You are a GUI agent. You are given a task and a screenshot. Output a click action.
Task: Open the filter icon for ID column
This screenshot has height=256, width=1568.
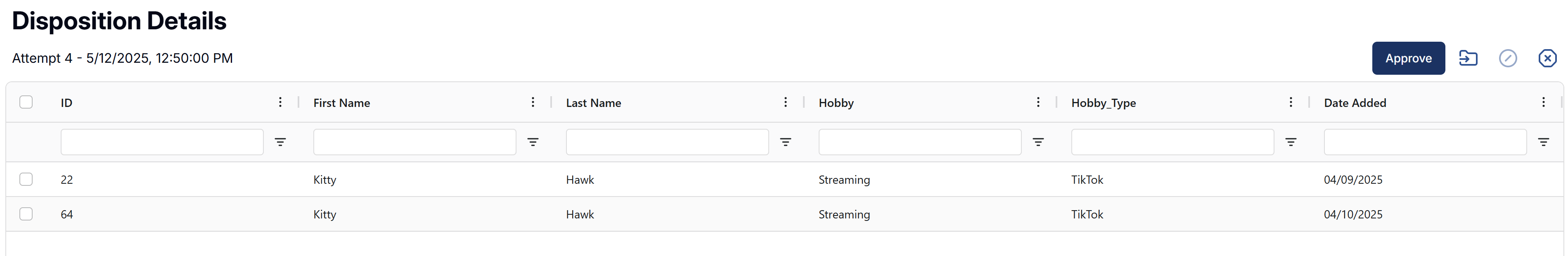(280, 142)
